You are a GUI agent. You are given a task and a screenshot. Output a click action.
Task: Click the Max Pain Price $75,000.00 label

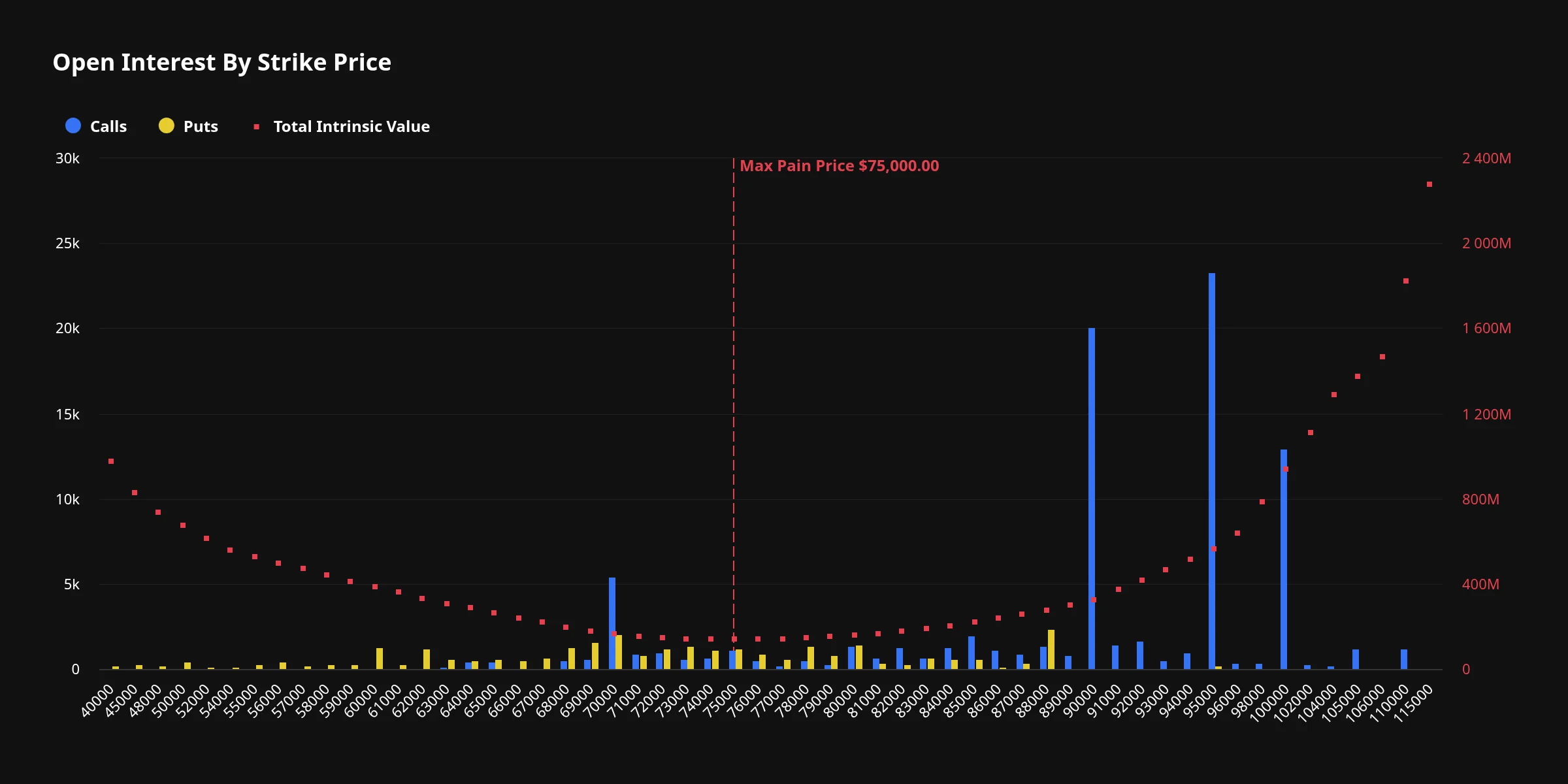pyautogui.click(x=840, y=166)
